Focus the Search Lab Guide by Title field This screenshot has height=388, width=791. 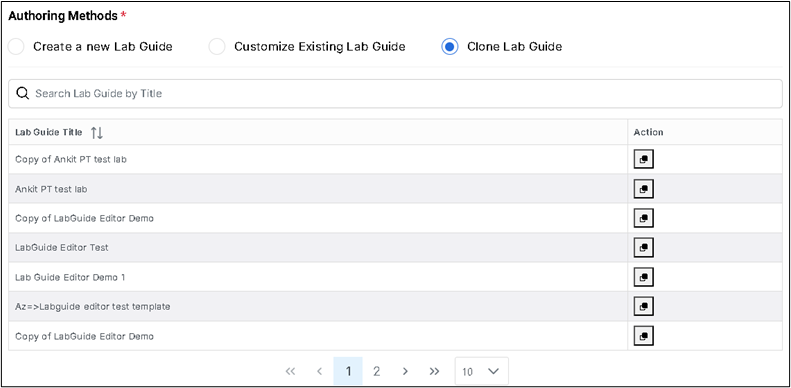tap(396, 93)
